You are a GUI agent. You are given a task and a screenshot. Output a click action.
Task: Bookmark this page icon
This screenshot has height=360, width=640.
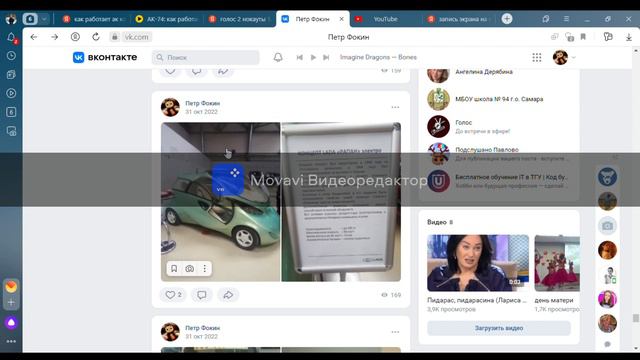pos(583,37)
